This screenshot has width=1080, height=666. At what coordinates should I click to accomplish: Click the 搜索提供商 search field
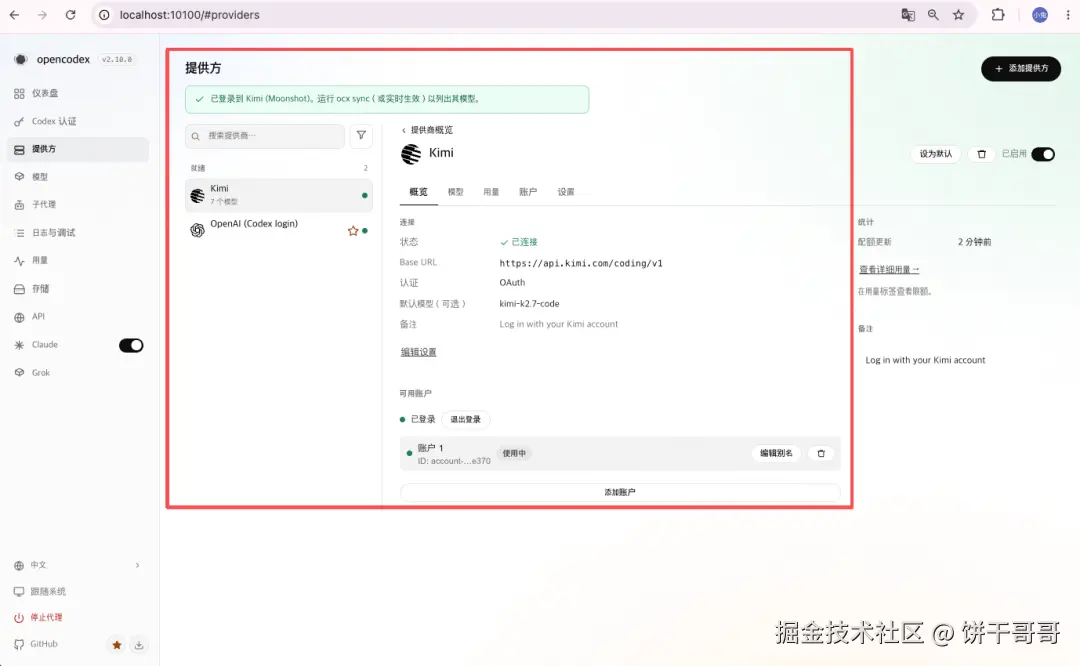[264, 136]
